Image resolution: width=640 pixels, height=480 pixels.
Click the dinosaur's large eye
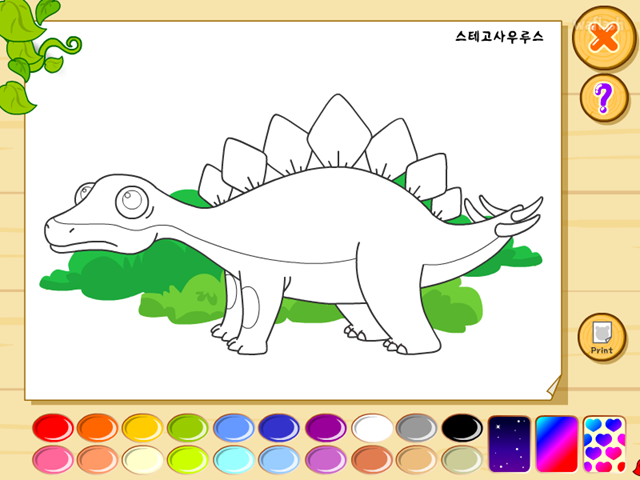[x=132, y=202]
